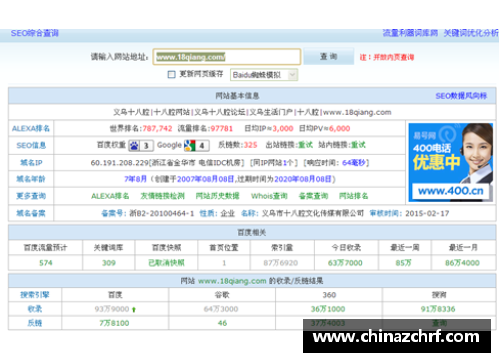The image size is (500, 362).
Task: Click green up arrow beside 93万9000
Action: click(x=134, y=310)
